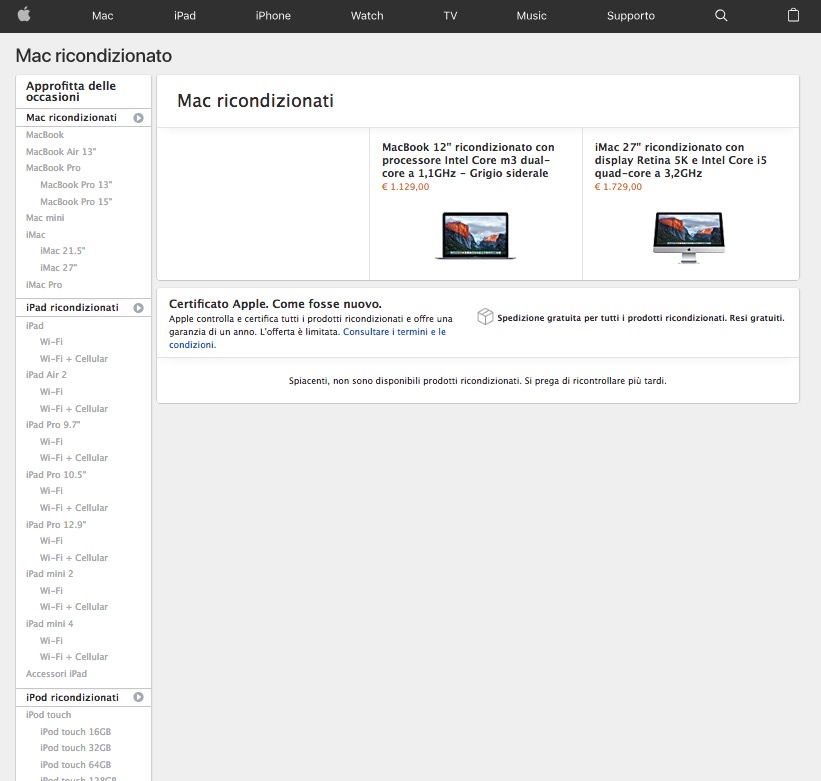821x781 pixels.
Task: Select the Watch menu item
Action: click(367, 16)
